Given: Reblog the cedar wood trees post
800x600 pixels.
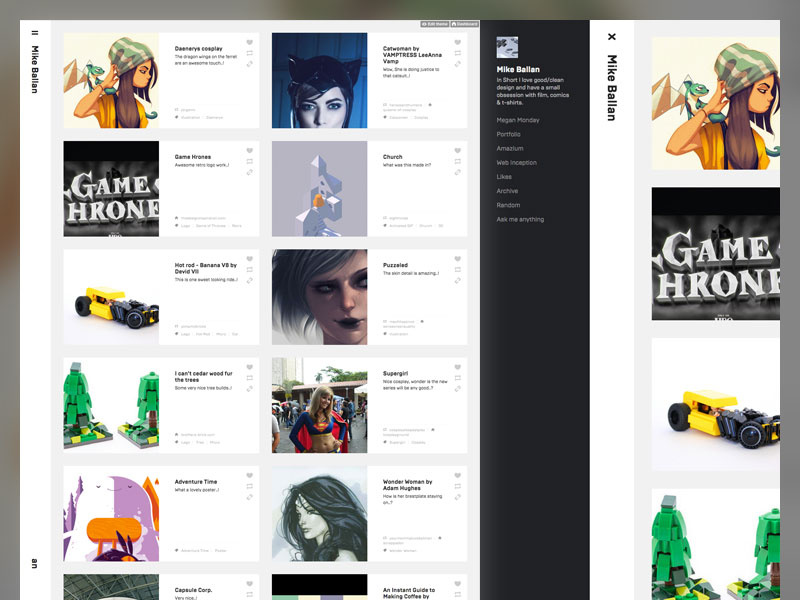Looking at the screenshot, I should pyautogui.click(x=249, y=378).
